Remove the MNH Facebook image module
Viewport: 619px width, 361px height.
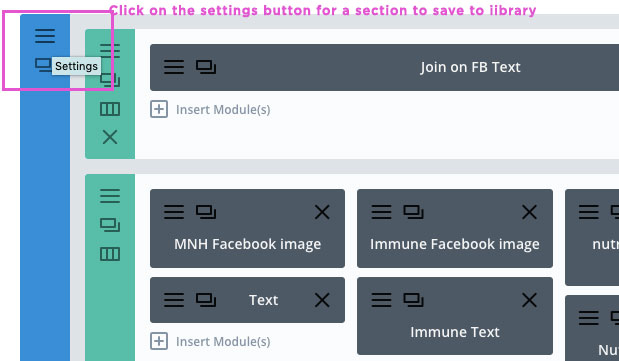coord(322,212)
